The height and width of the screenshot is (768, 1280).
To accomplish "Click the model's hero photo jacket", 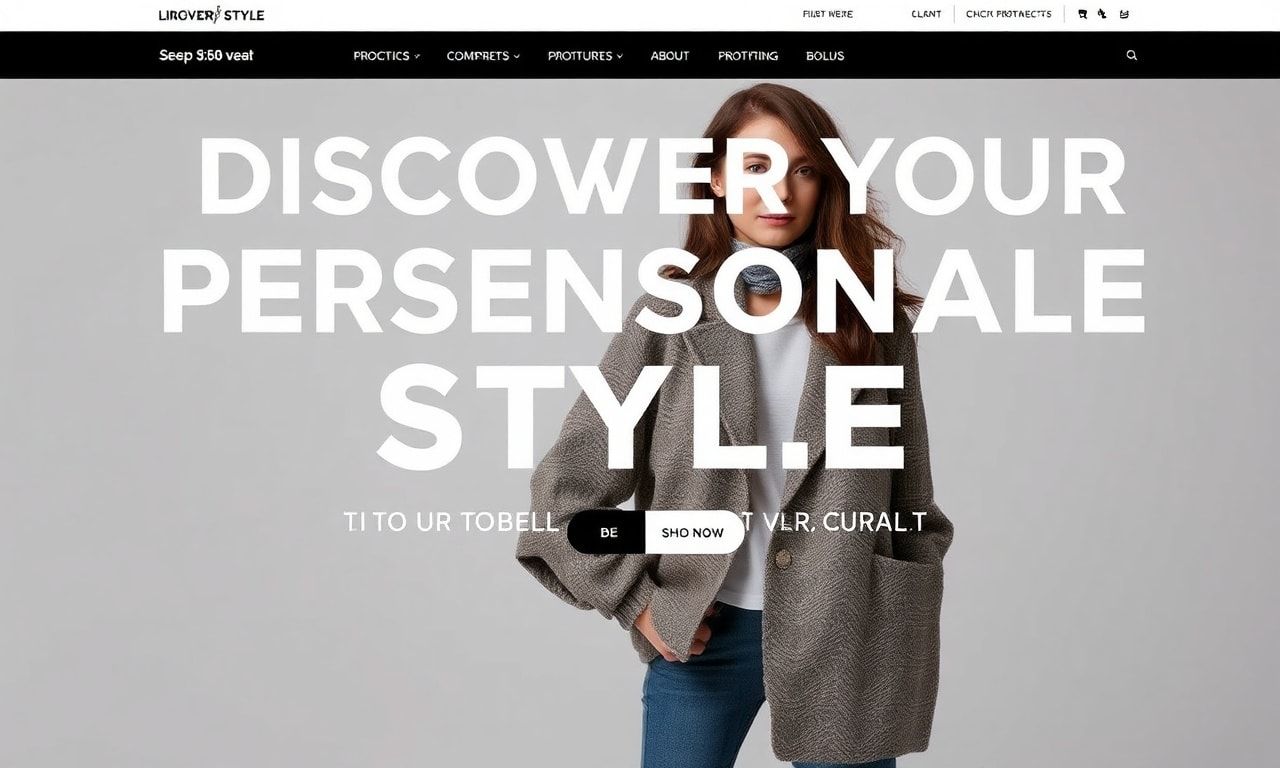I will click(x=735, y=520).
